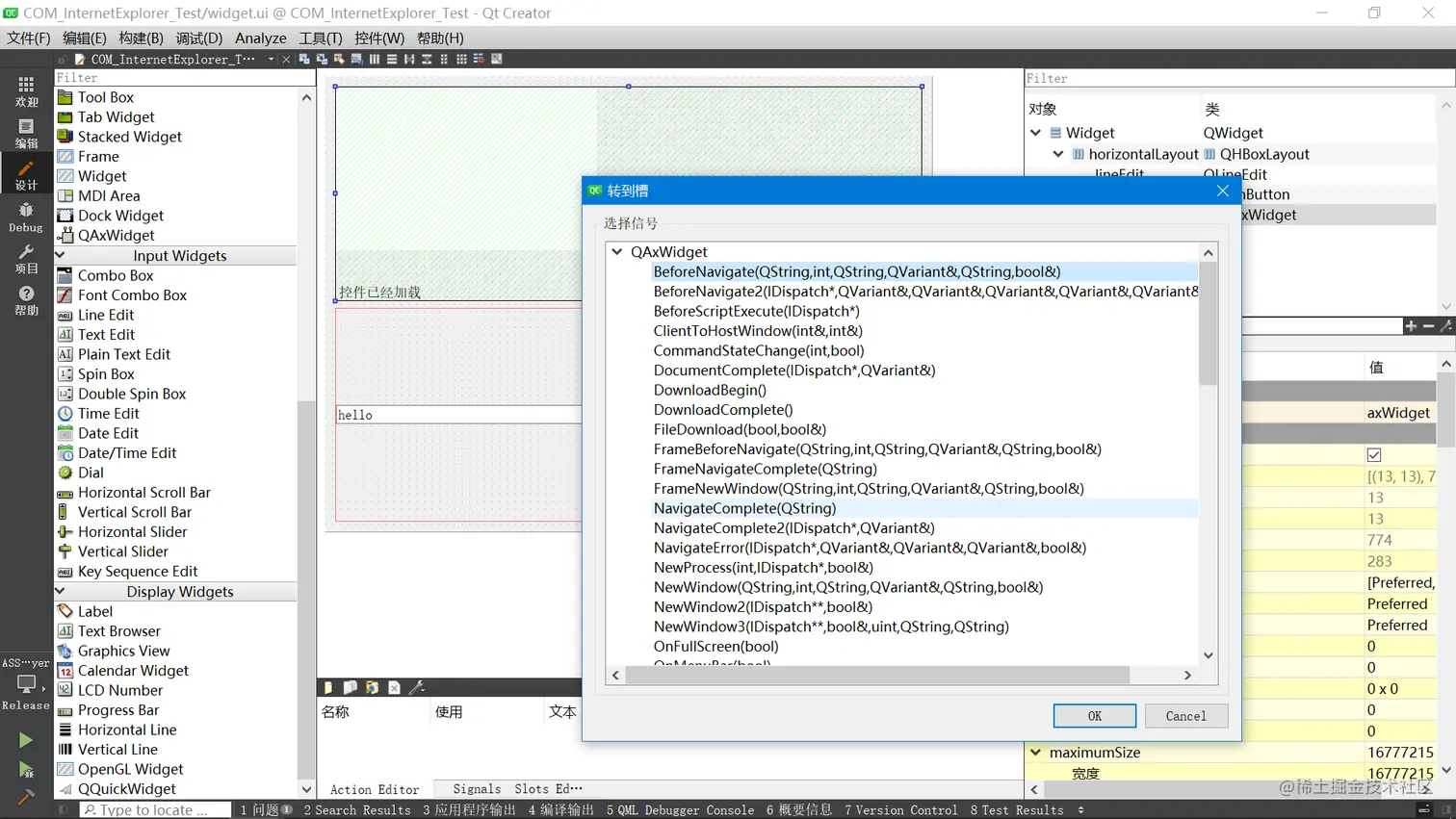Open 帮助(H) menu in menu bar
This screenshot has height=819, width=1456.
440,38
